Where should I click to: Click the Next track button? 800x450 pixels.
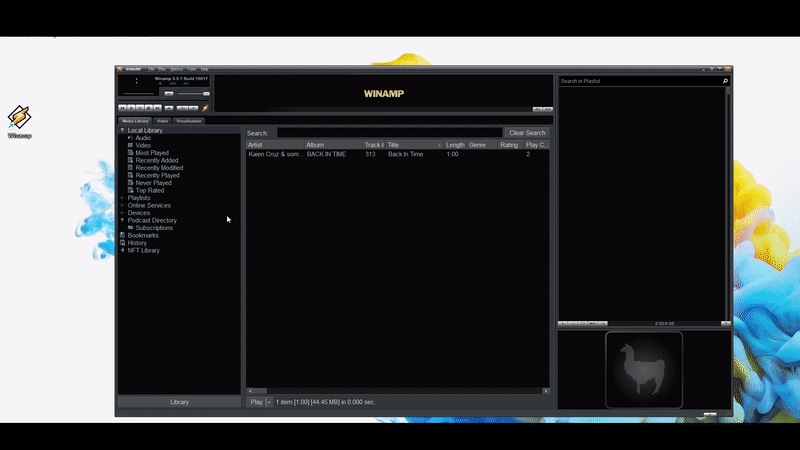click(158, 108)
